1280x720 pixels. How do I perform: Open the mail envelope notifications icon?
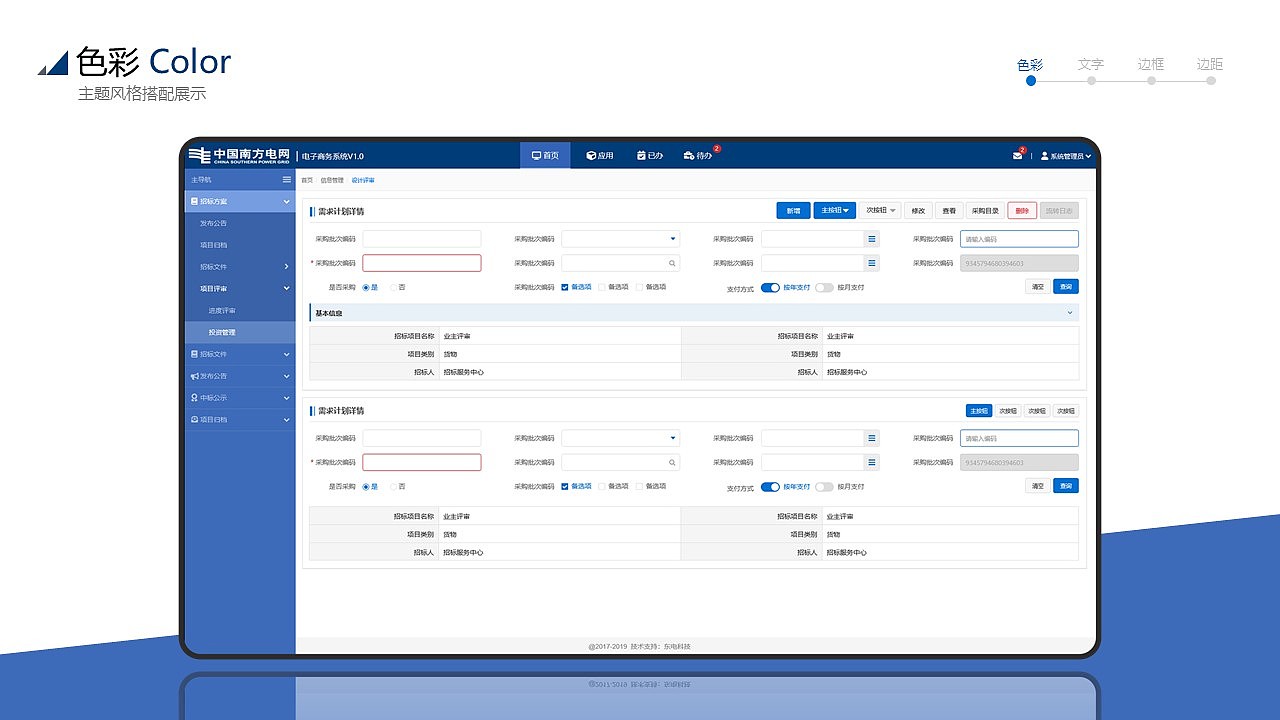[1017, 156]
